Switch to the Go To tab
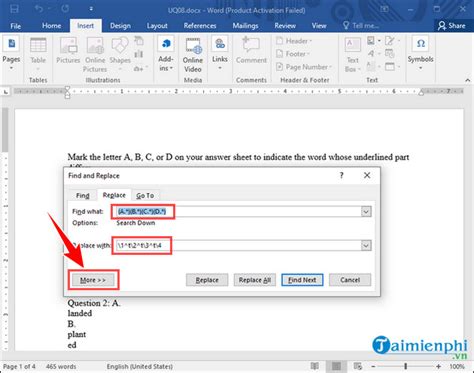The height and width of the screenshot is (373, 474). [x=145, y=195]
